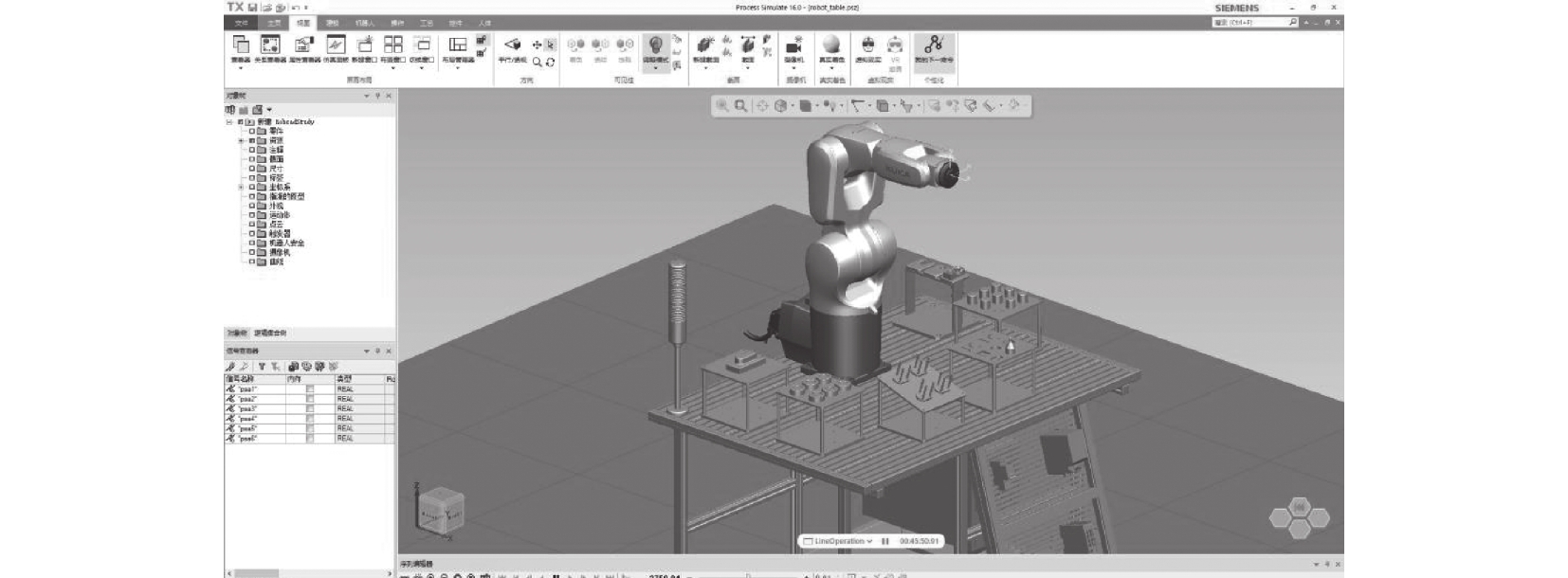Image resolution: width=1568 pixels, height=578 pixels.
Task: Expand the coordinate frames folder in tree
Action: click(241, 188)
